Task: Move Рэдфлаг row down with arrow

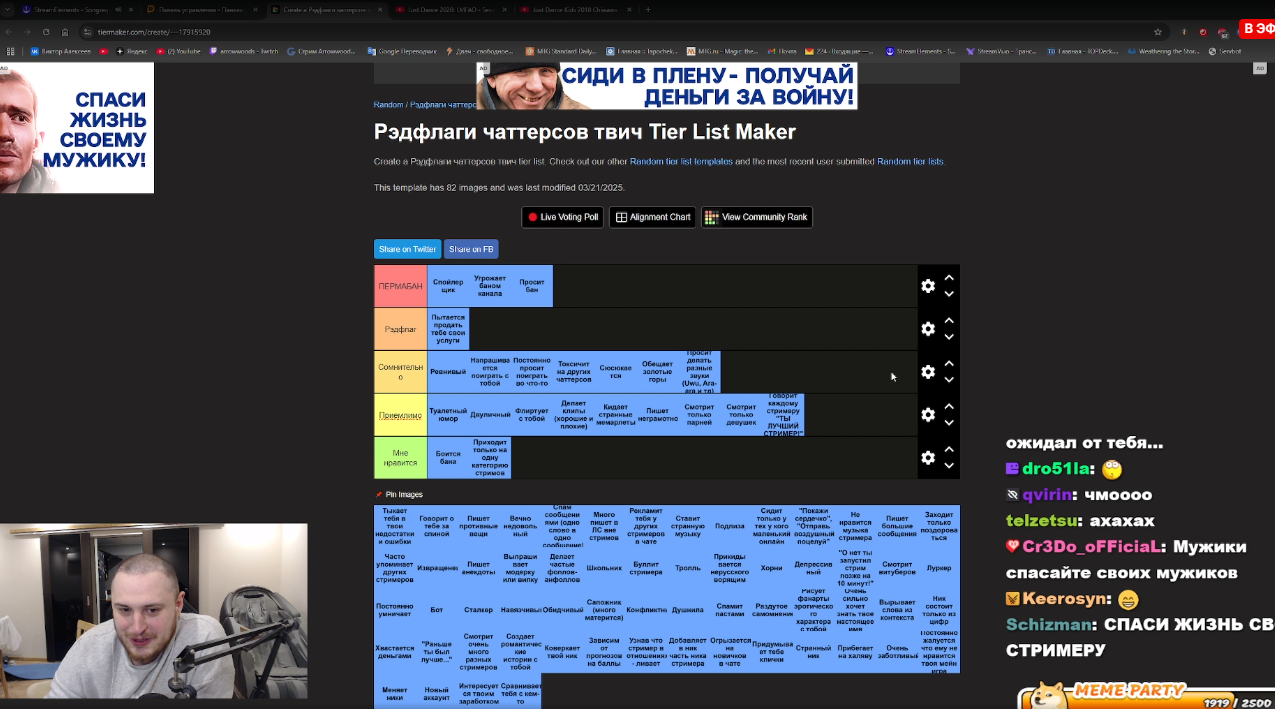Action: [949, 337]
